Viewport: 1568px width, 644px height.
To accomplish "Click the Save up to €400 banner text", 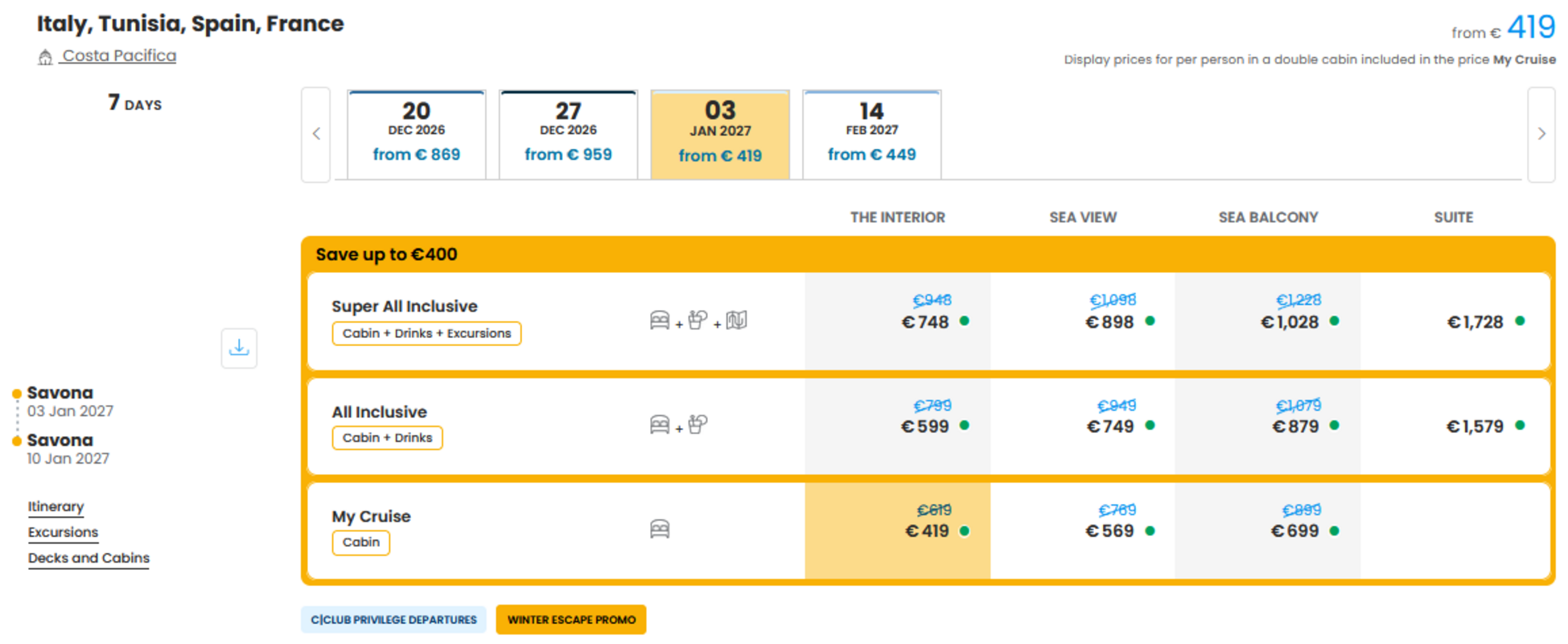I will pyautogui.click(x=387, y=254).
